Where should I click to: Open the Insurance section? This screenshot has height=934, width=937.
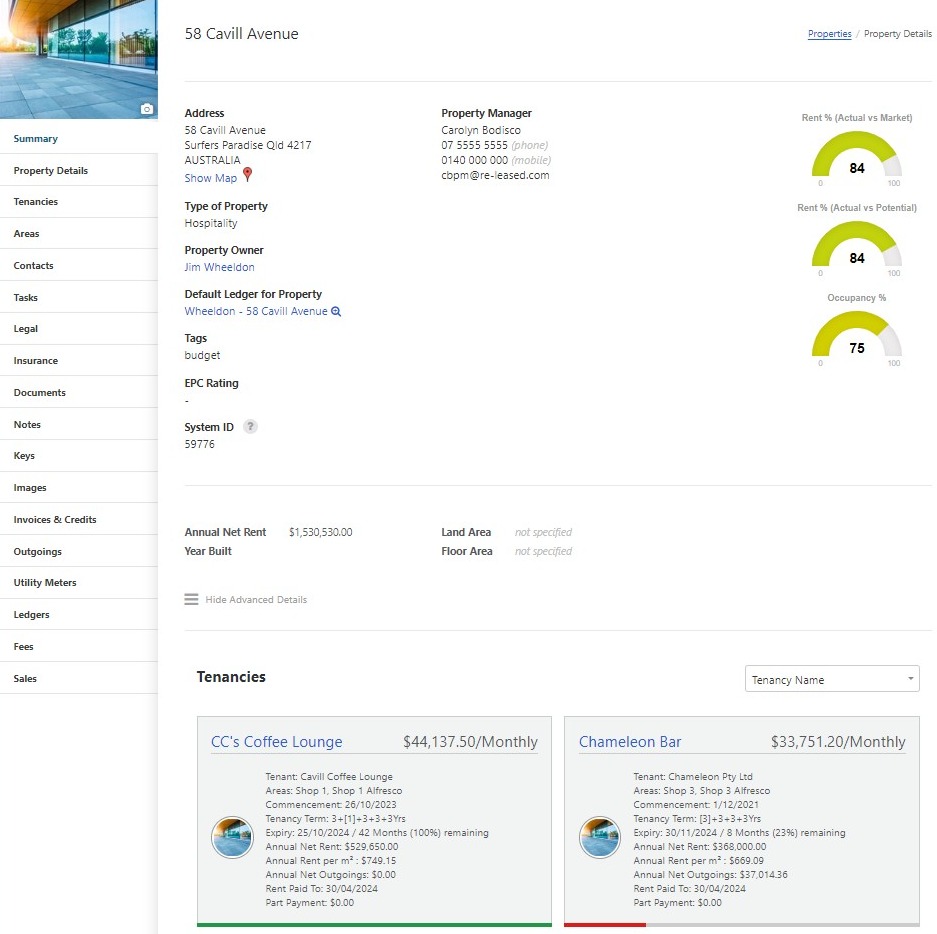point(79,360)
